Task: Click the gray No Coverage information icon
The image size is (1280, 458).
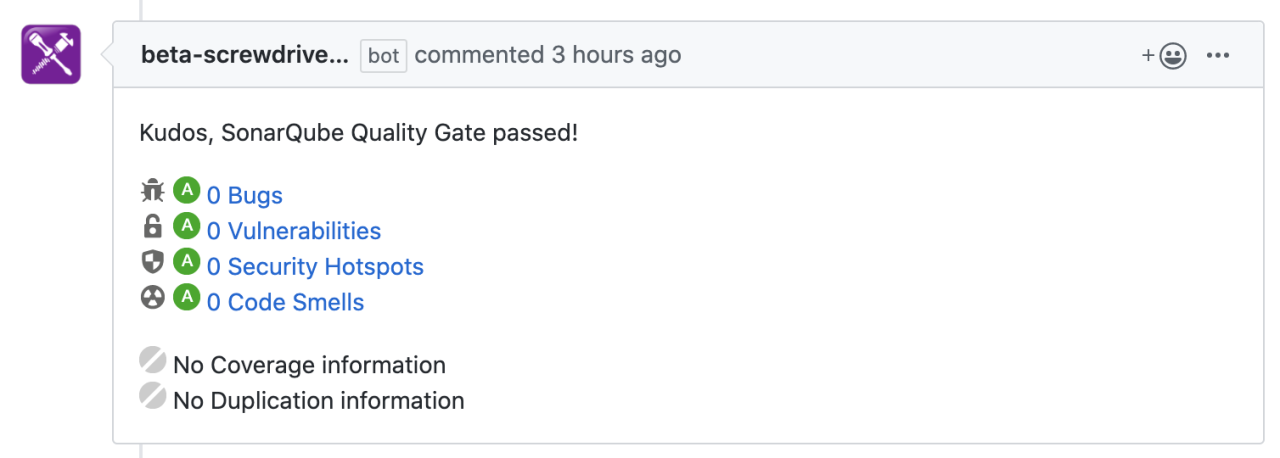Action: pyautogui.click(x=153, y=361)
